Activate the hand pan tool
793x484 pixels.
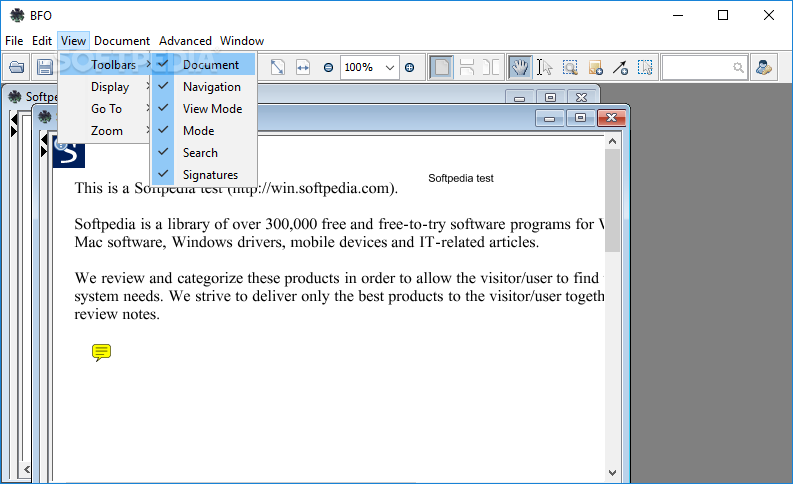[519, 67]
